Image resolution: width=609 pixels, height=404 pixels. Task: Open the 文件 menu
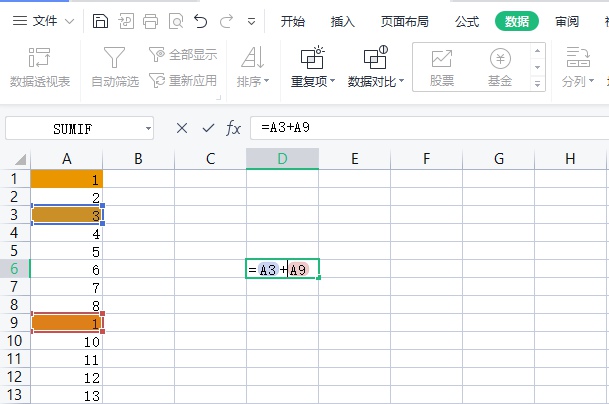[35, 21]
